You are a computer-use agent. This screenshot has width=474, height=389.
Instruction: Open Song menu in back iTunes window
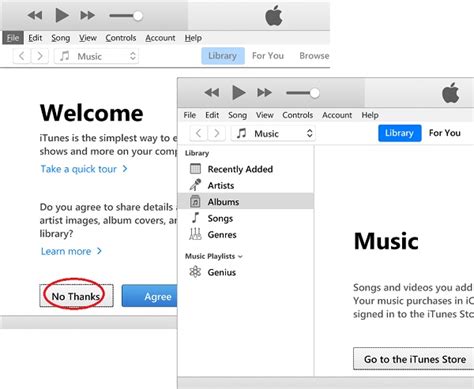point(60,38)
